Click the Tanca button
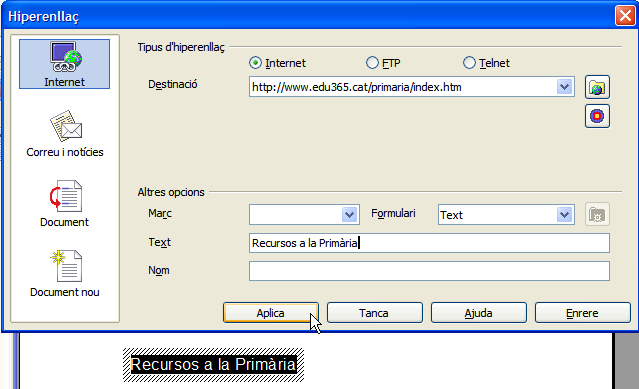The width and height of the screenshot is (639, 389). tap(375, 313)
